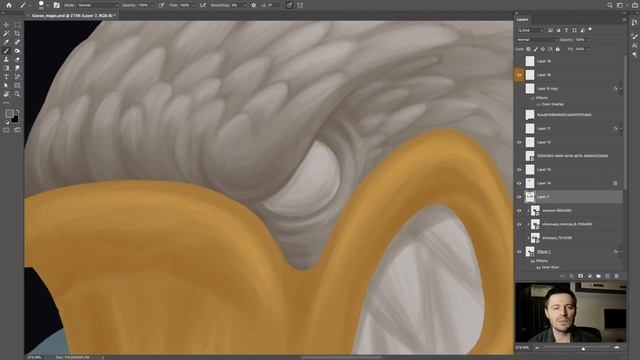Image resolution: width=640 pixels, height=360 pixels.
Task: Create new adjustment layer button
Action: (x=589, y=276)
